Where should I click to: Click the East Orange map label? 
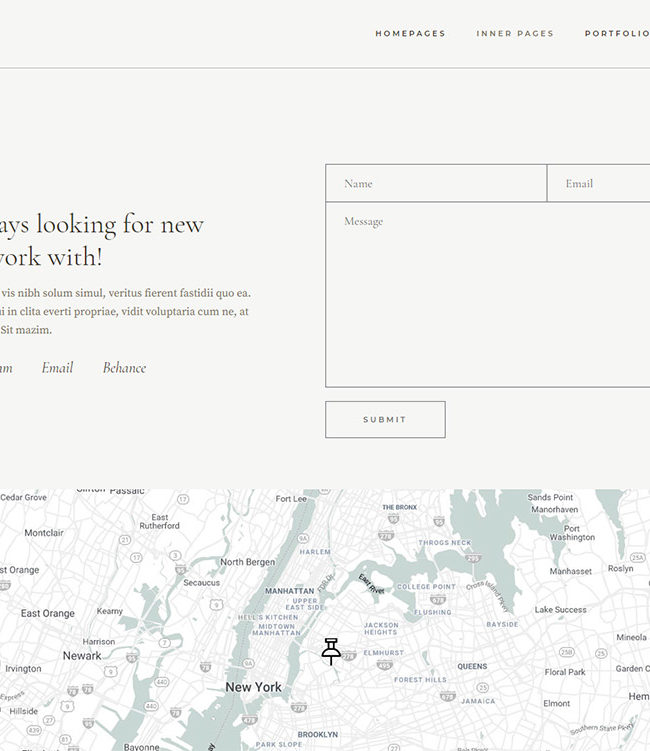point(48,614)
